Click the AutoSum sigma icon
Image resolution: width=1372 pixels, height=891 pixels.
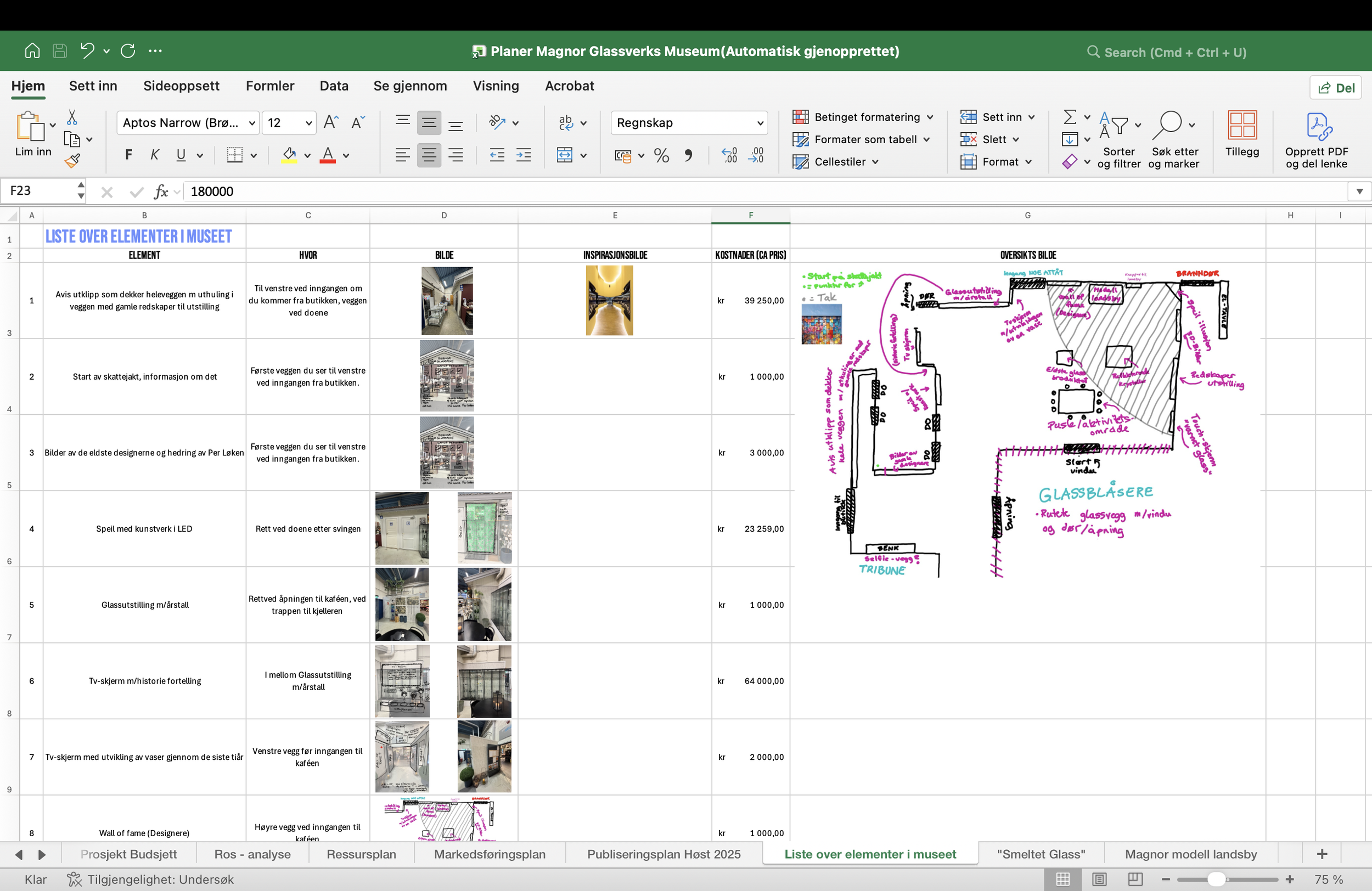1070,117
